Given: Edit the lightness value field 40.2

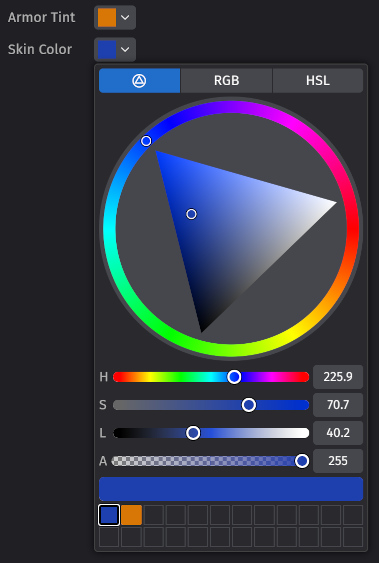Looking at the screenshot, I should 338,433.
